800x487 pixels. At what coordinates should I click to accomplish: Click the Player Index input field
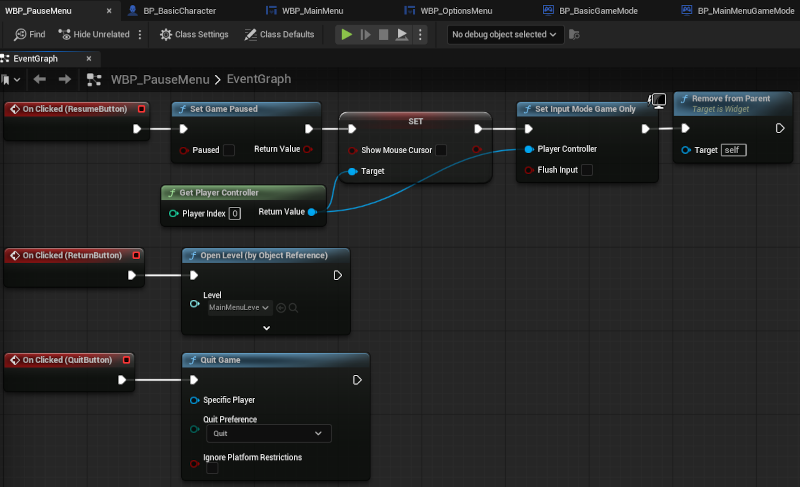tap(235, 213)
